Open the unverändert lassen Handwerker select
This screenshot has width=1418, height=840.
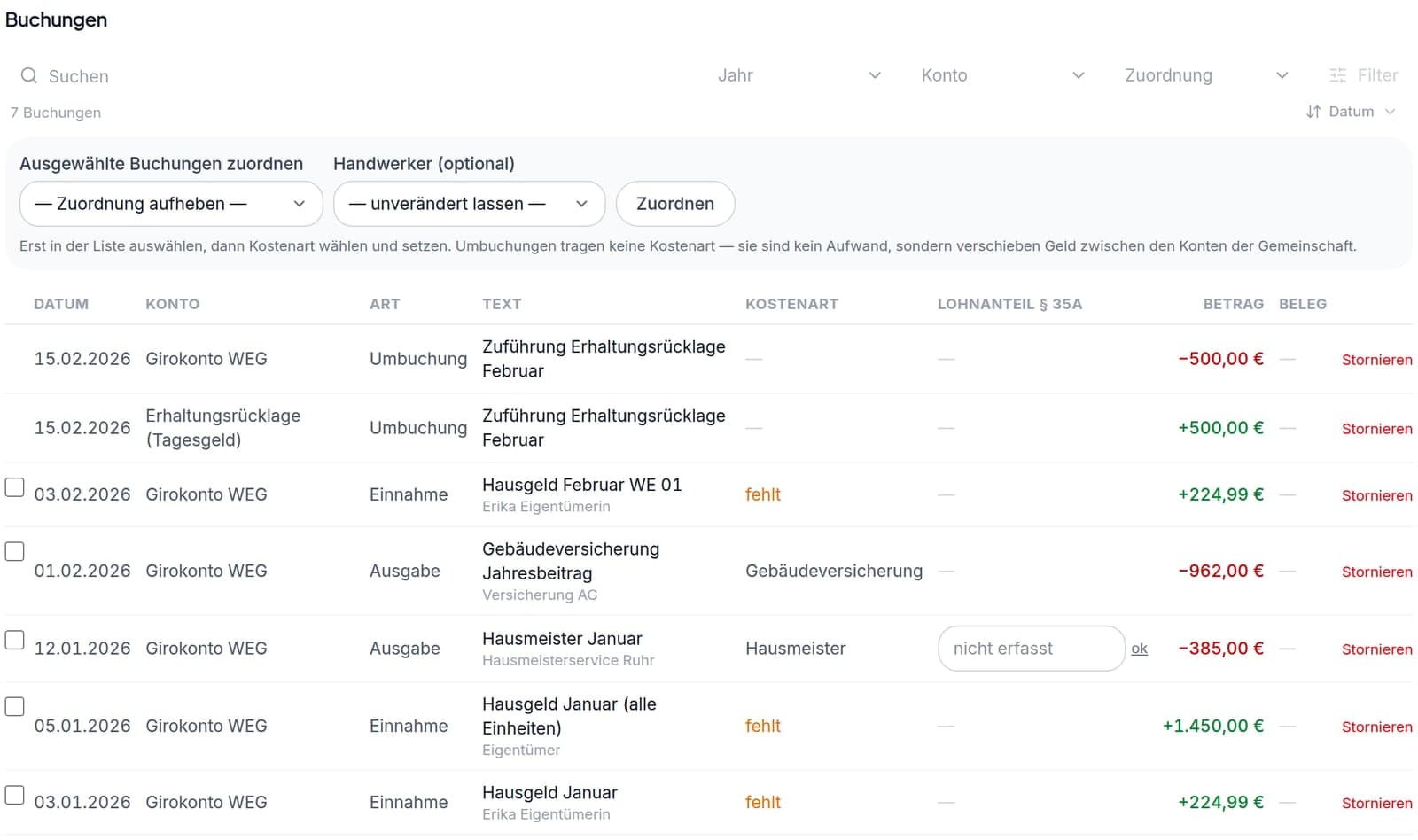click(469, 204)
